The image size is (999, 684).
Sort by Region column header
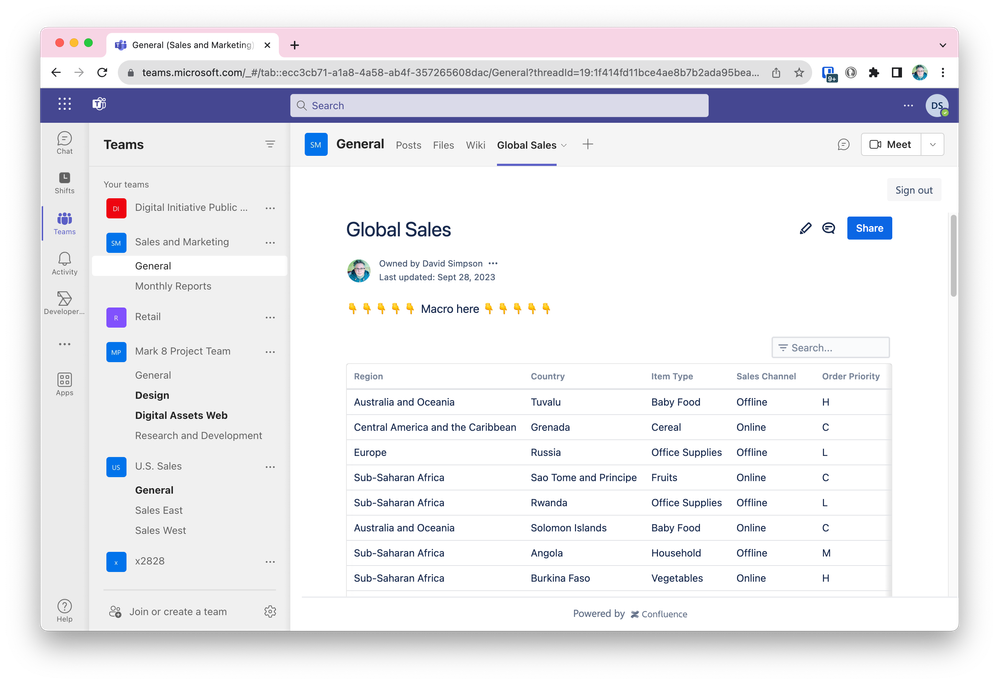click(368, 376)
